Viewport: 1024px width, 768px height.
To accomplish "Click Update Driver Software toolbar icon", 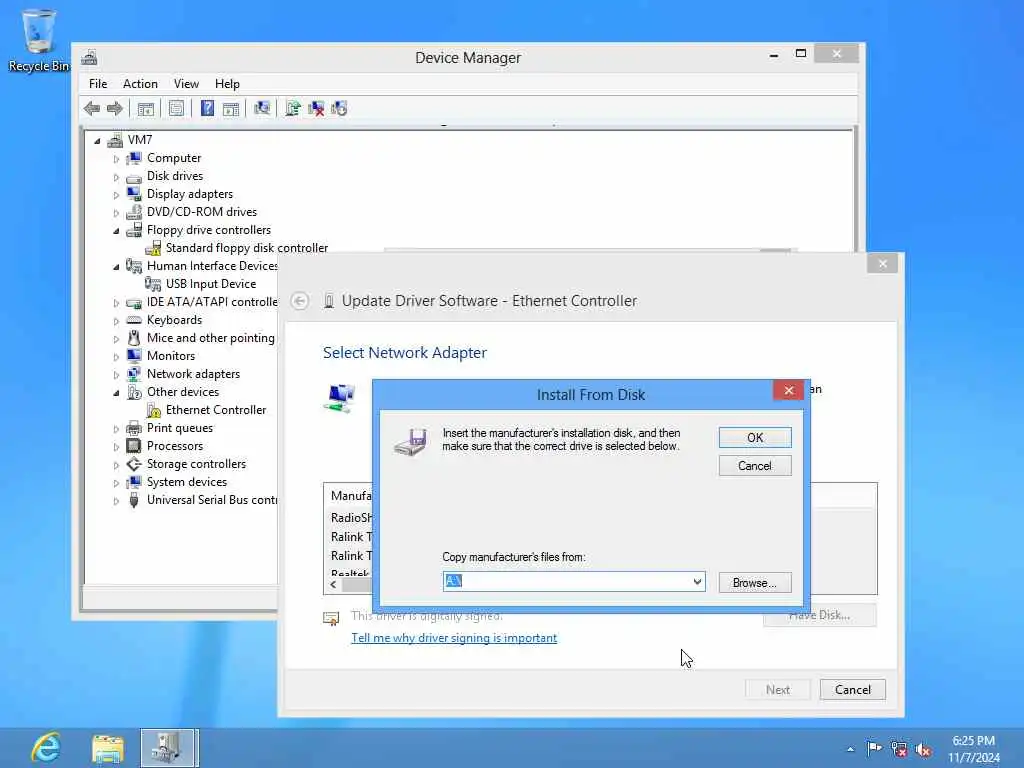I will click(293, 108).
